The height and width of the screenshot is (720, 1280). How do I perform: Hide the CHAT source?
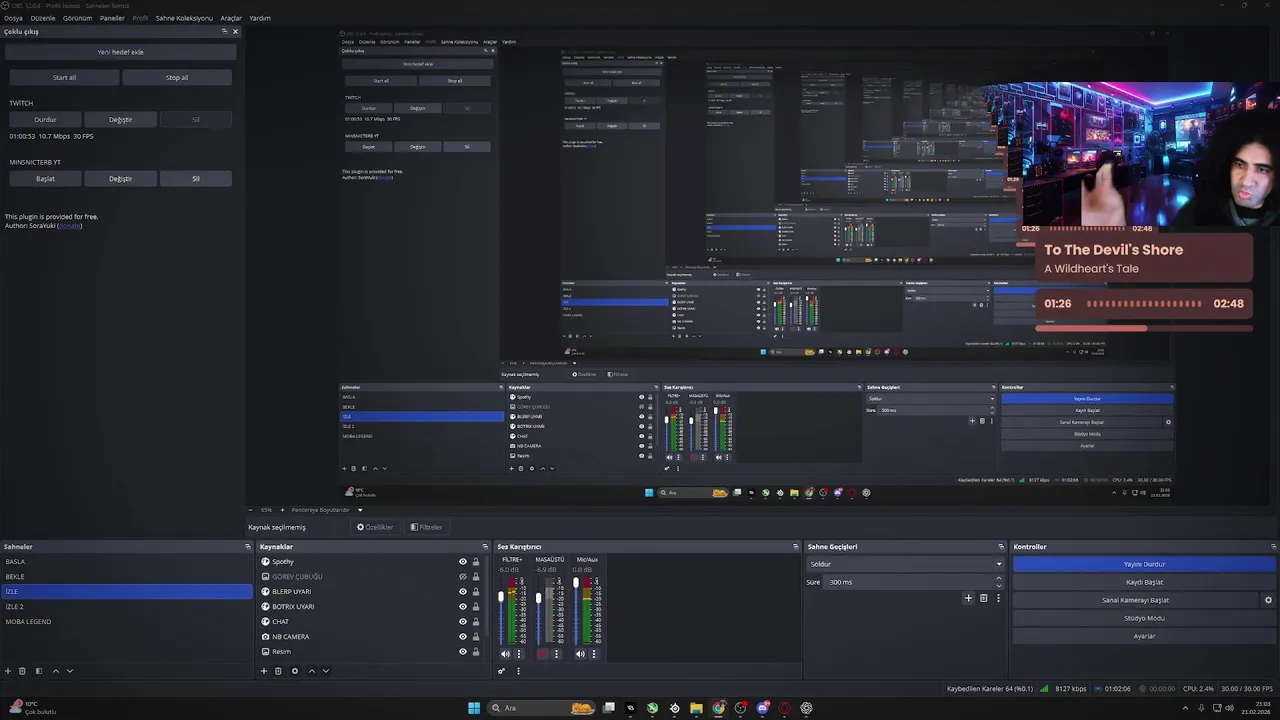coord(462,622)
